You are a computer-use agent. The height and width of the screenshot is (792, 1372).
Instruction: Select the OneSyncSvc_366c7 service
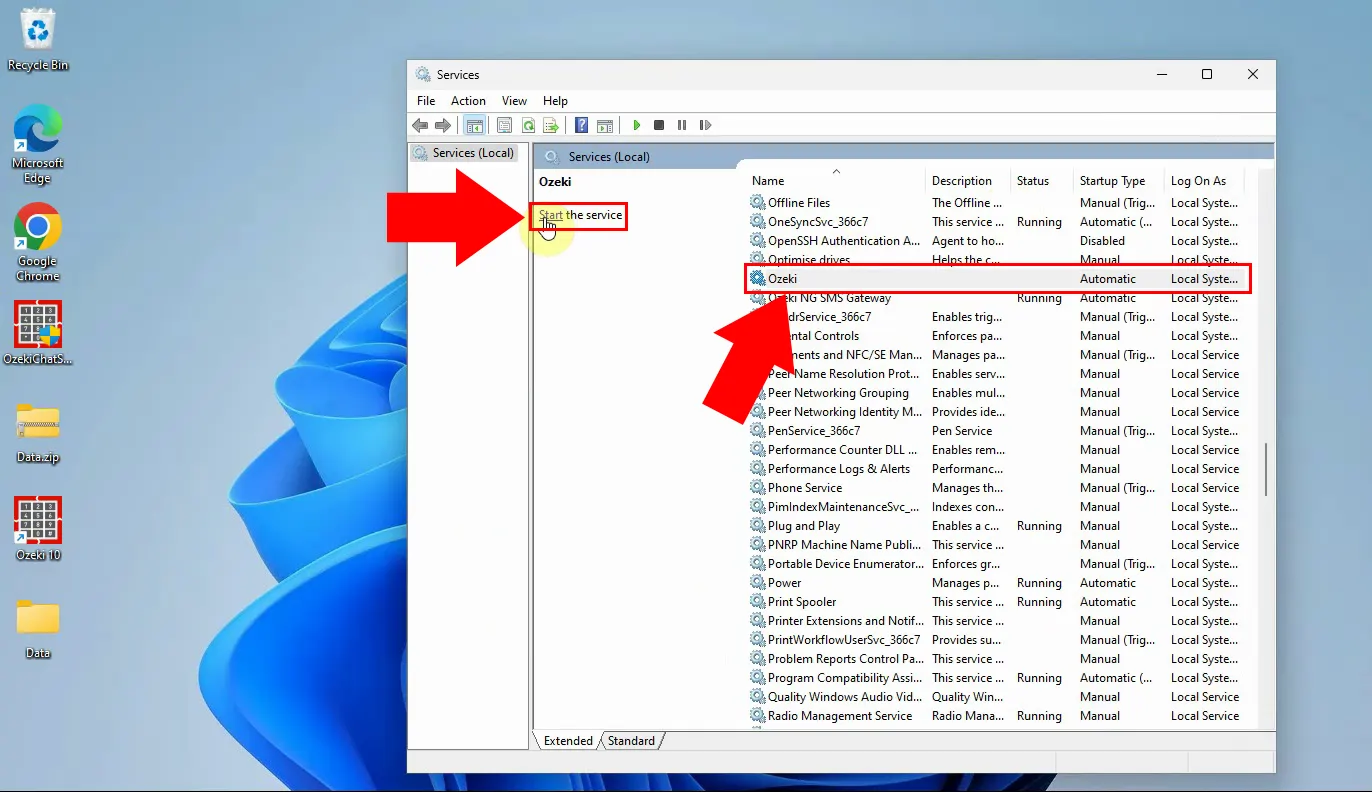click(x=818, y=222)
